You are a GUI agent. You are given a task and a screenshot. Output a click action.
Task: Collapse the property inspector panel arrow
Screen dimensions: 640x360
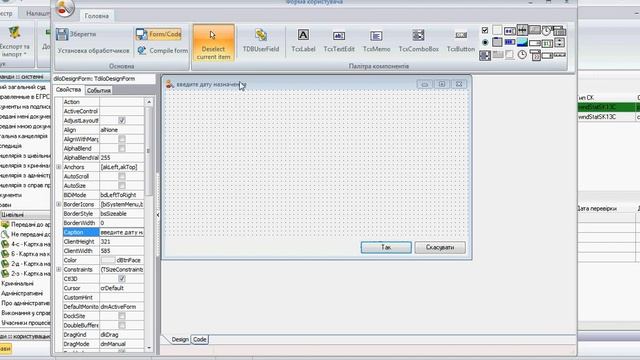coord(158,214)
